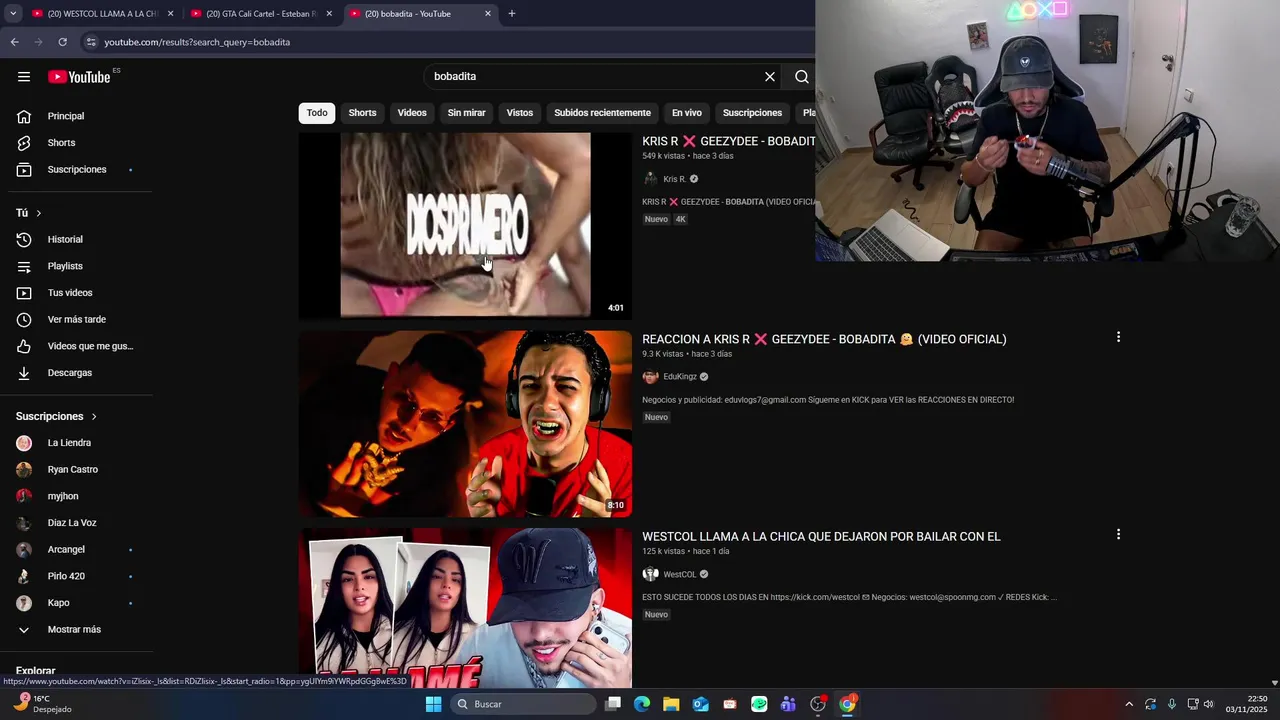
Task: Play the EduKingz reaction thumbnail
Action: [465, 424]
